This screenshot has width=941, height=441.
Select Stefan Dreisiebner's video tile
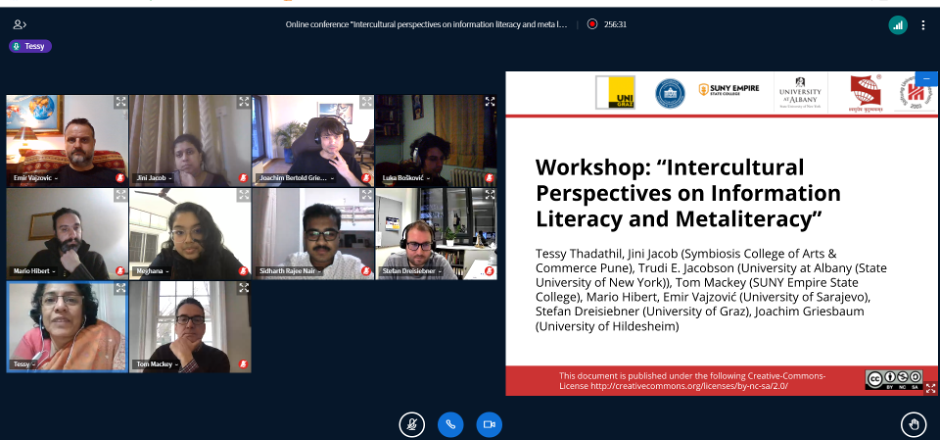coord(436,232)
